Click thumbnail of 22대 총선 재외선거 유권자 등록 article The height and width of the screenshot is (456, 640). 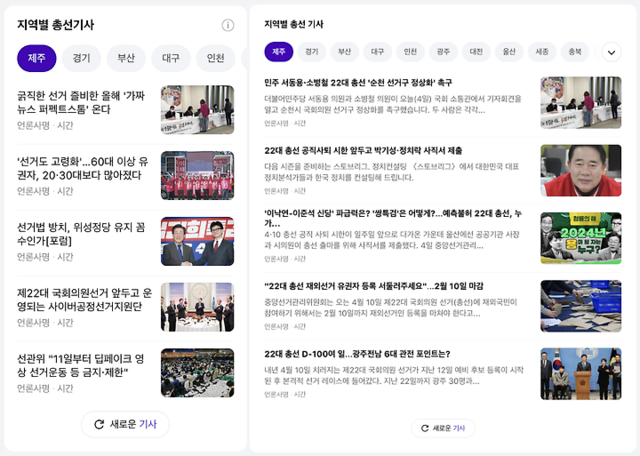coord(580,305)
